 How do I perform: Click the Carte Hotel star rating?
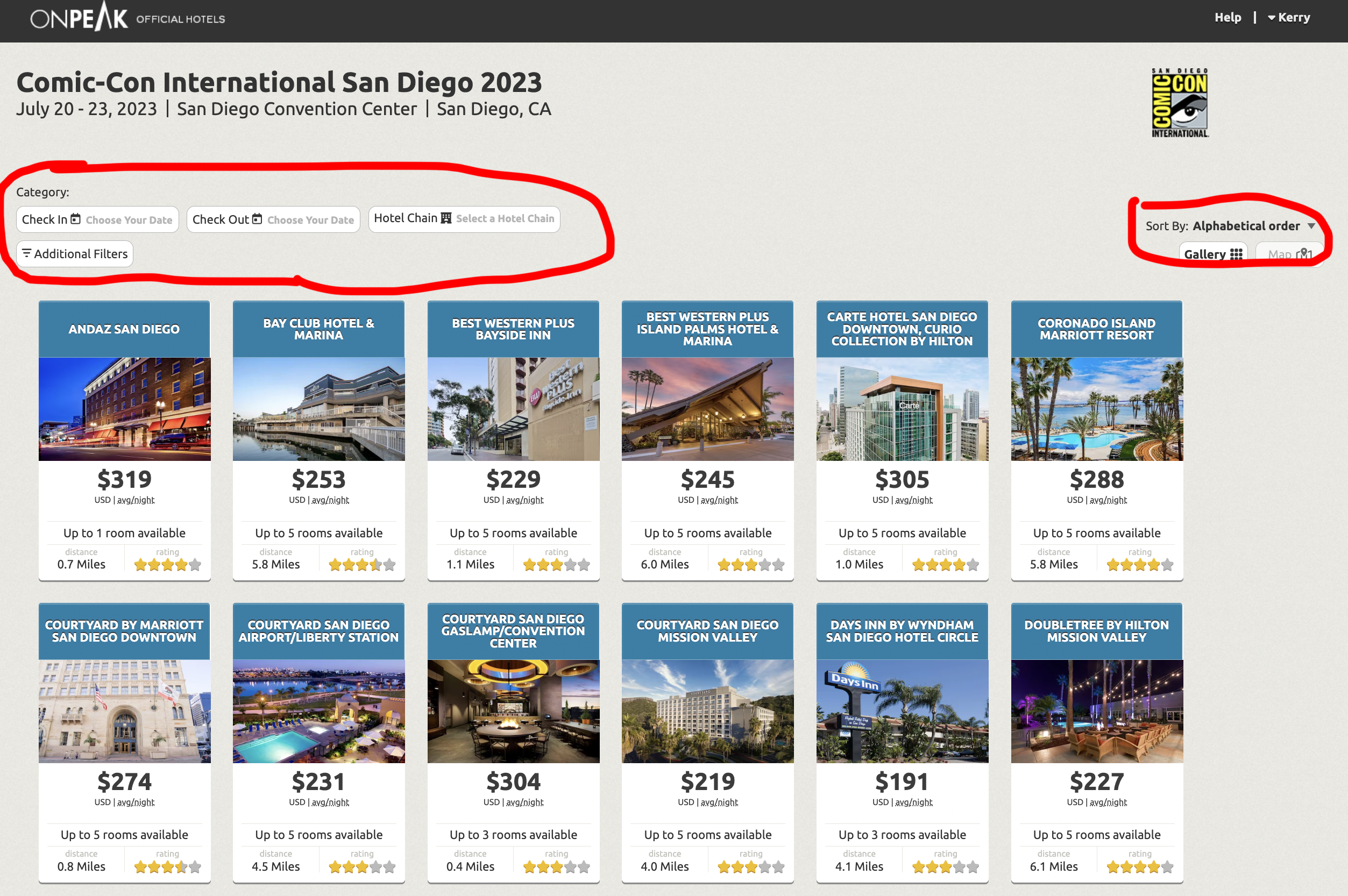click(x=945, y=565)
